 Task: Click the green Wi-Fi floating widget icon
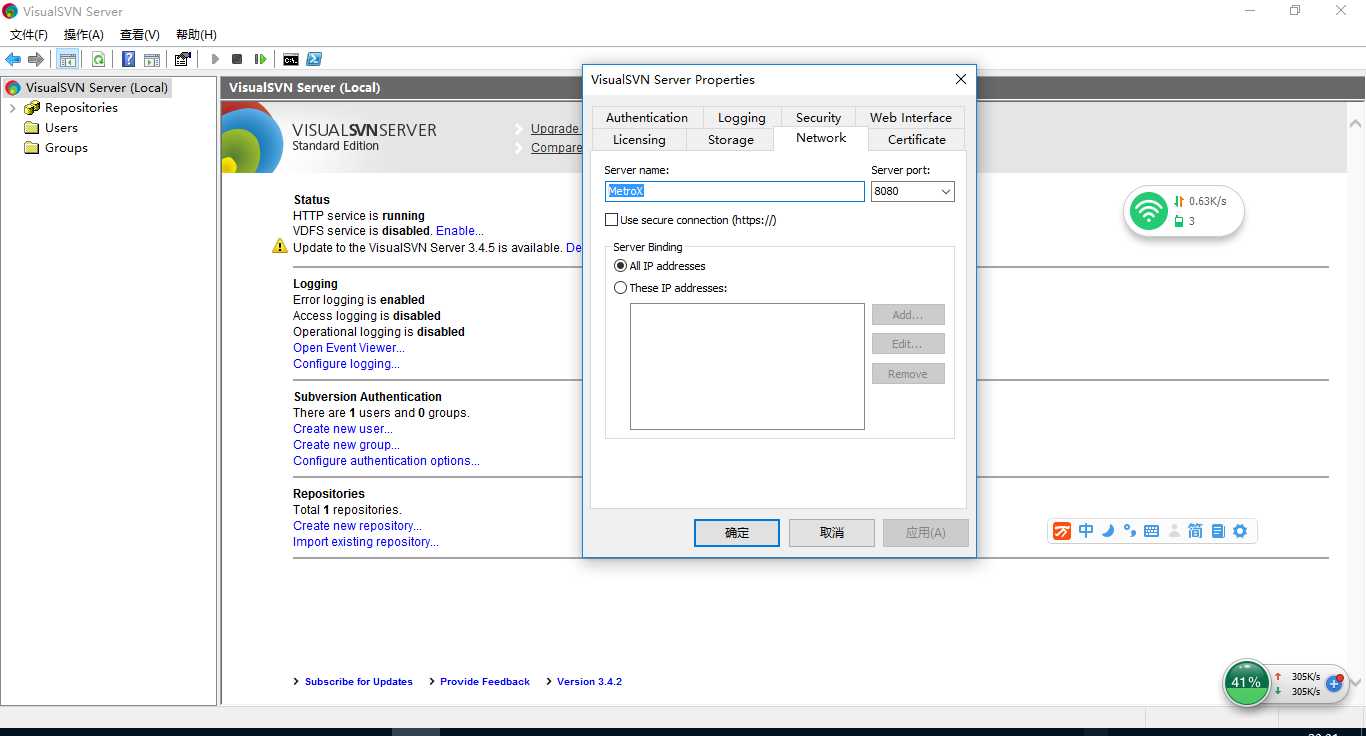click(1149, 211)
